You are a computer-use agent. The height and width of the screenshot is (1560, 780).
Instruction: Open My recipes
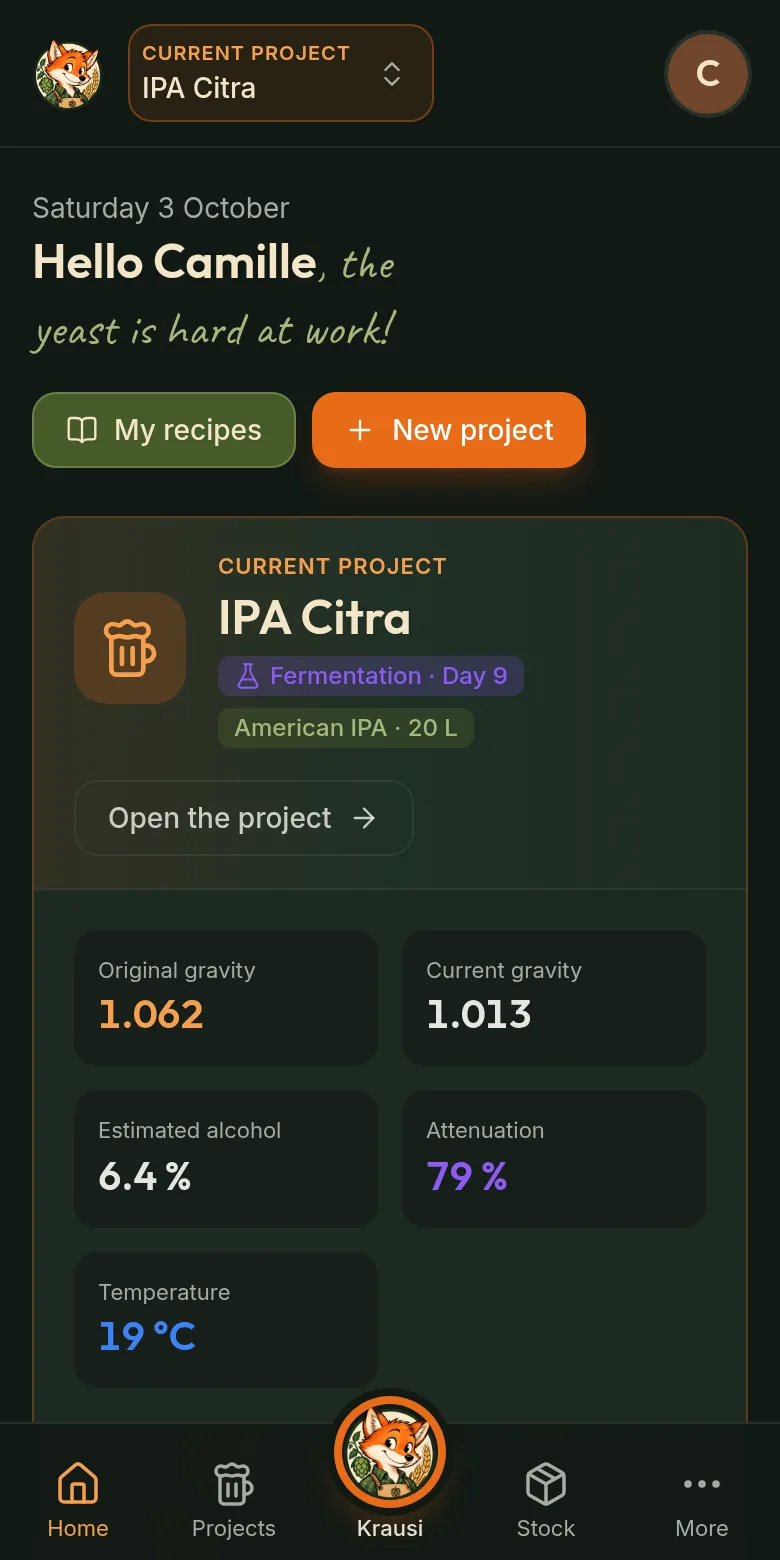[x=164, y=430]
